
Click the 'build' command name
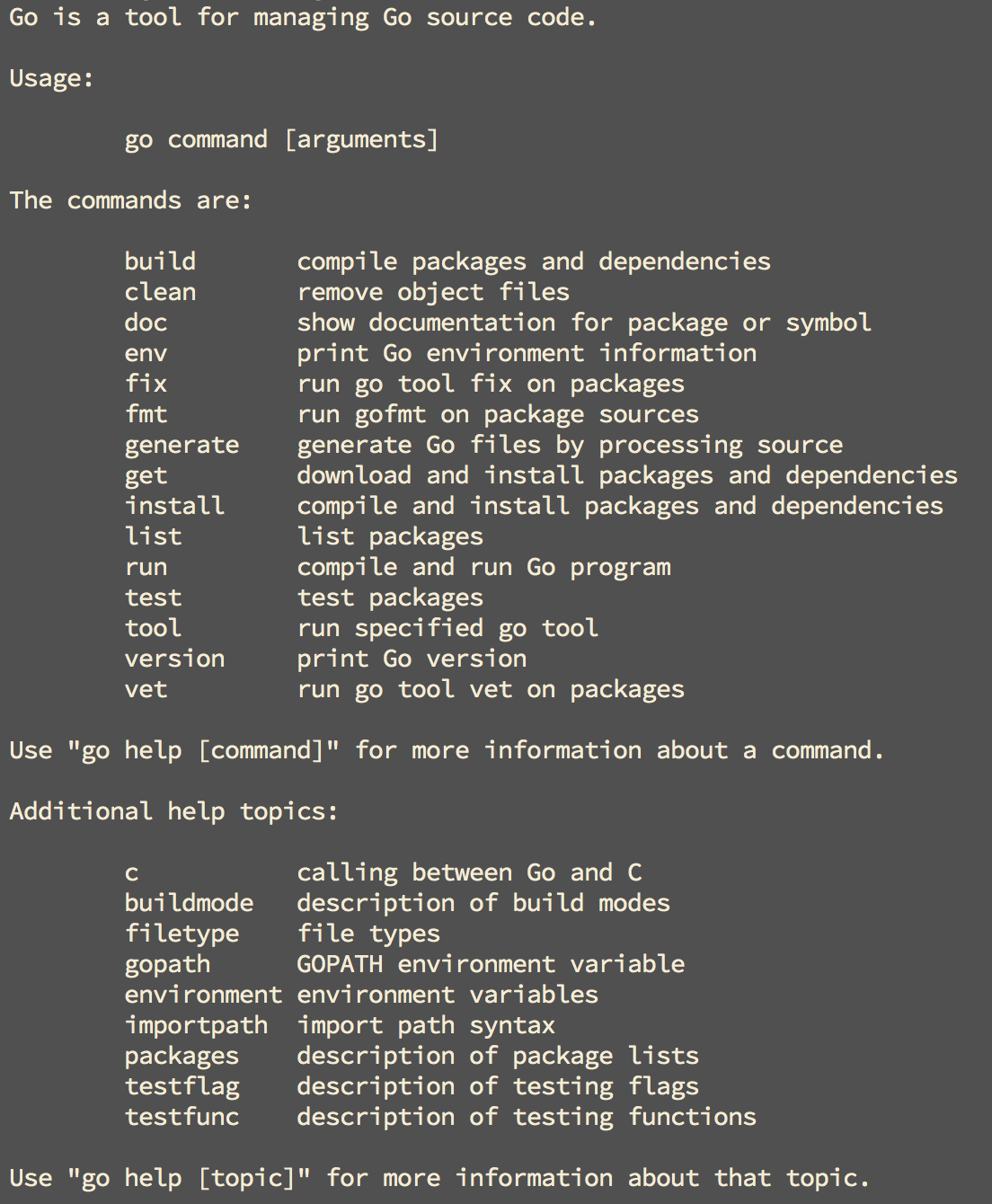click(160, 261)
